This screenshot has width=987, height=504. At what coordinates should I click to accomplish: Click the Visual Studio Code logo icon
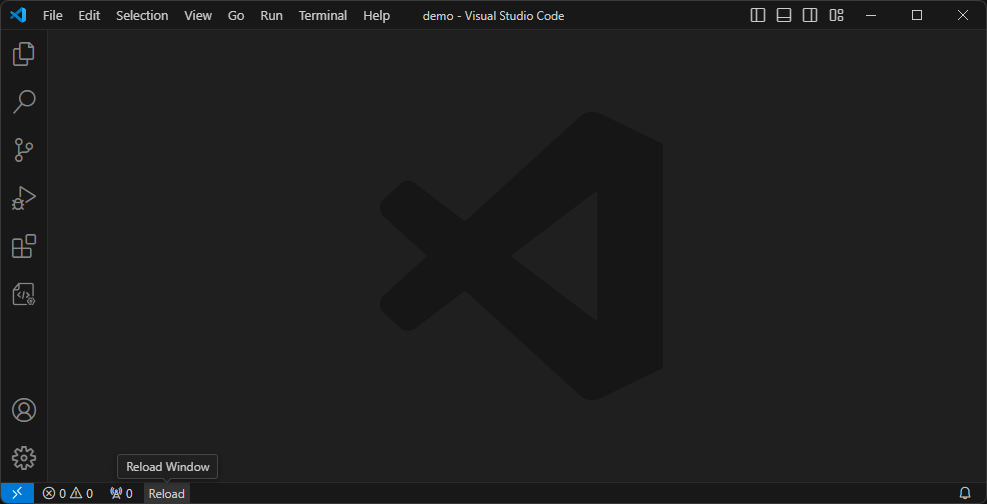pyautogui.click(x=18, y=15)
